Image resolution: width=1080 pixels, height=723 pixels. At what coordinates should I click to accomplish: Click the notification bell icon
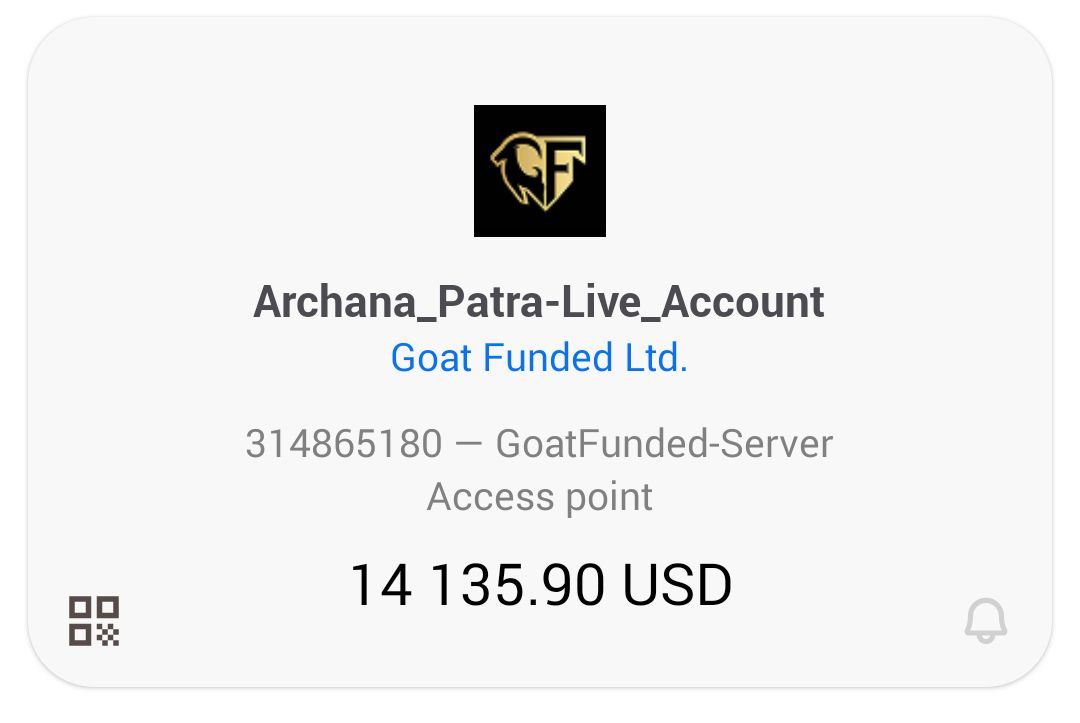(x=985, y=621)
